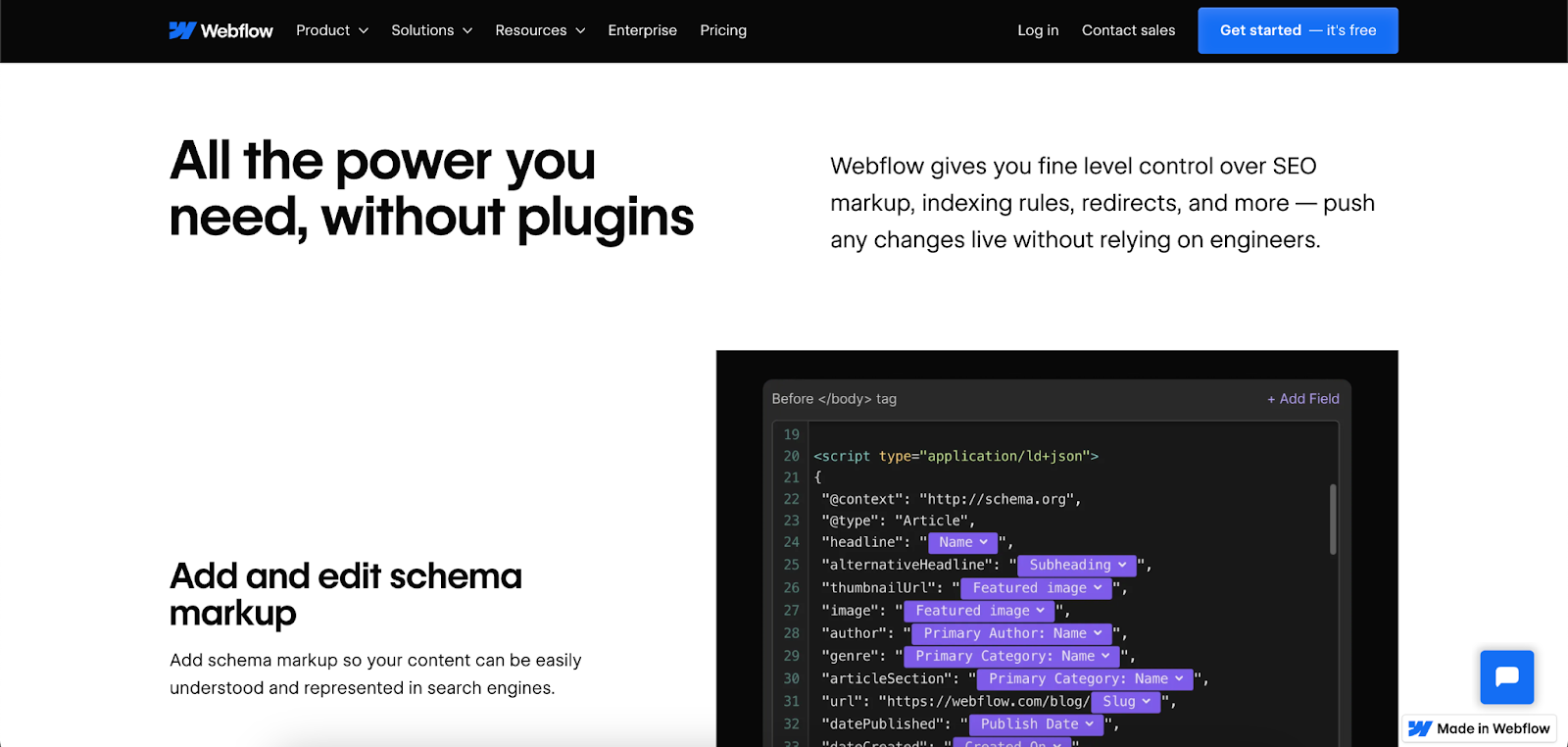
Task: Click the Made in Webflow badge
Action: point(1479,728)
